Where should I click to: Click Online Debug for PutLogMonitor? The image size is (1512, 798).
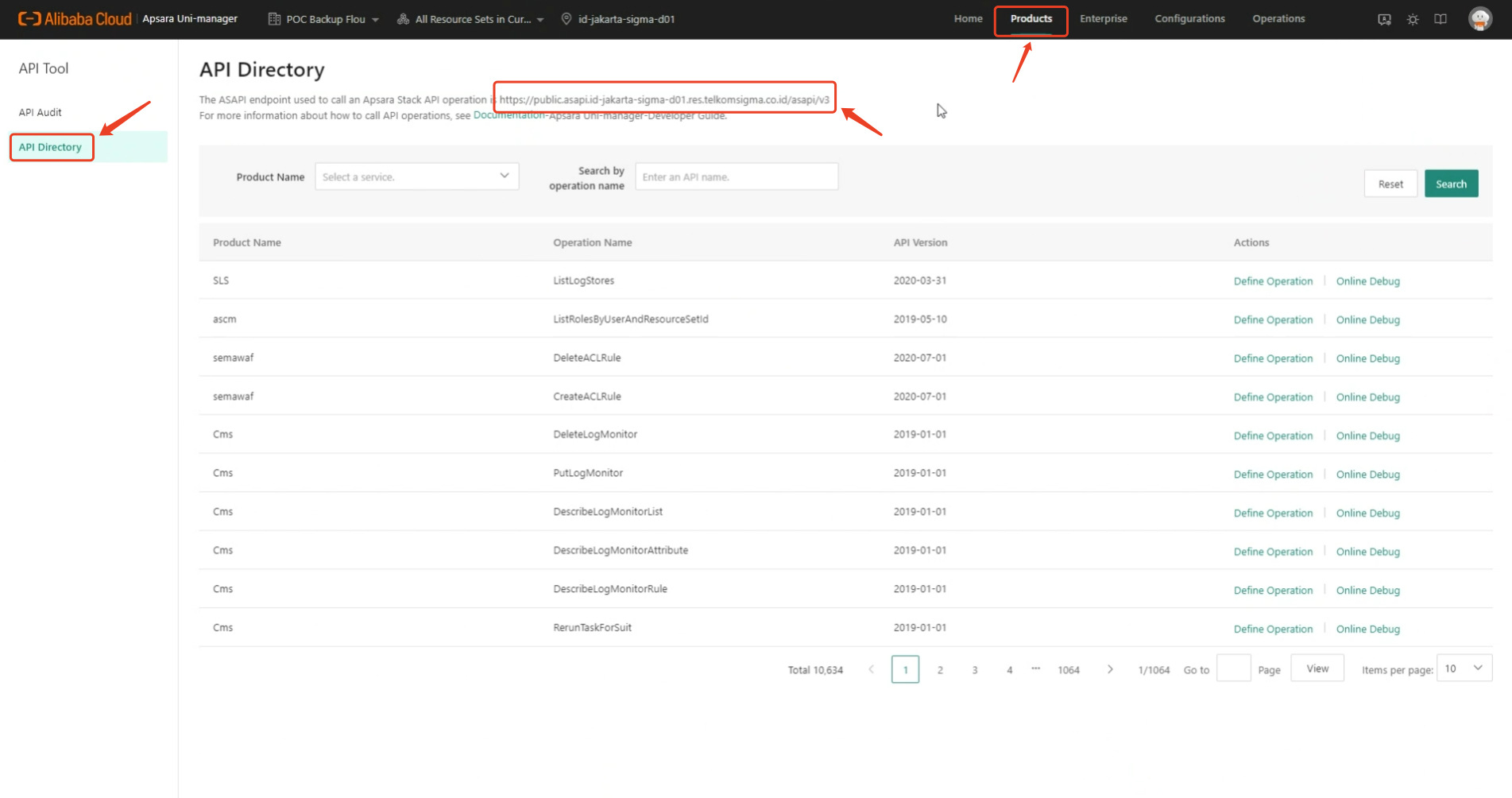coord(1367,475)
